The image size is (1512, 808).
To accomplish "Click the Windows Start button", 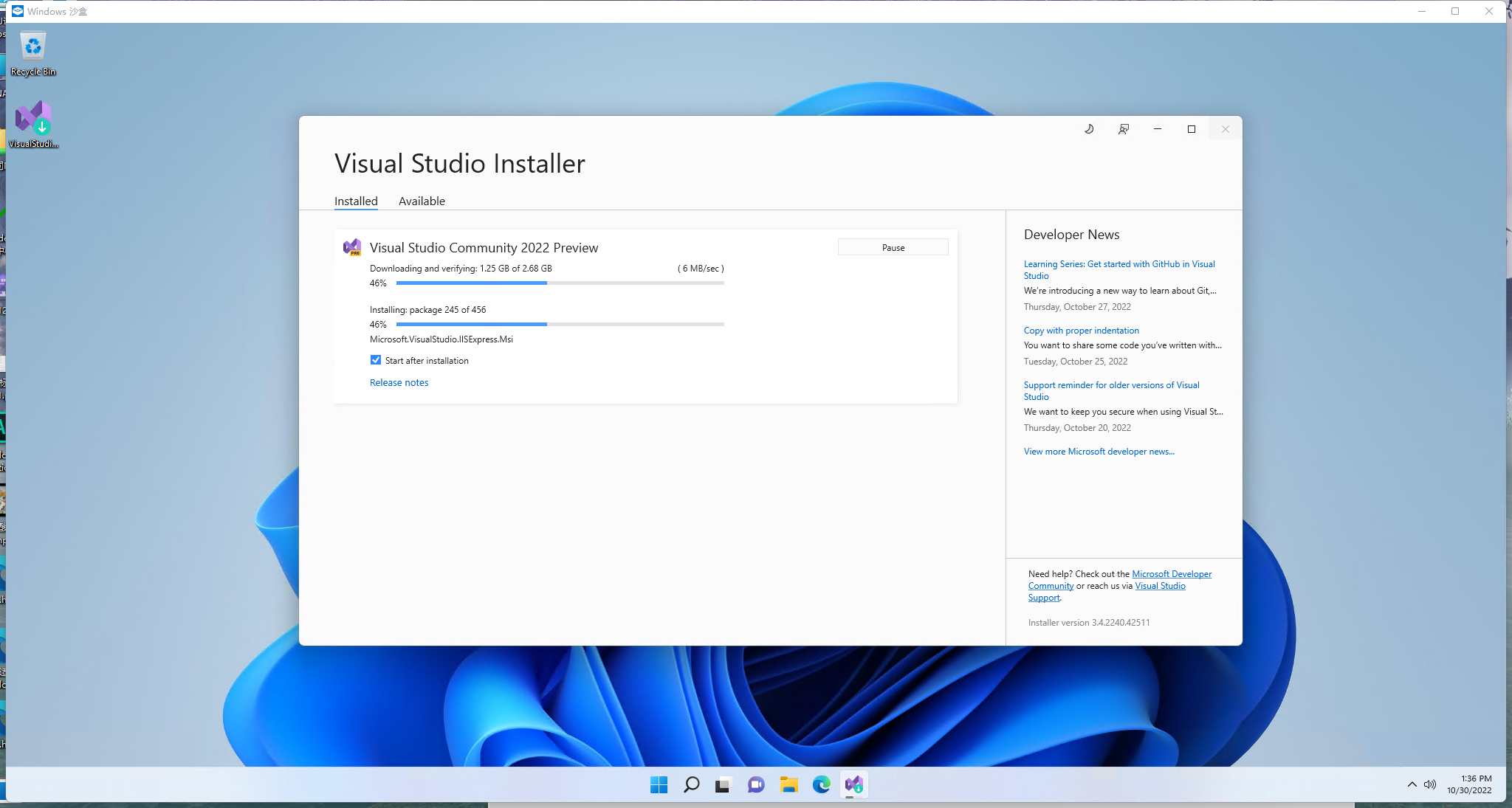I will [x=659, y=784].
